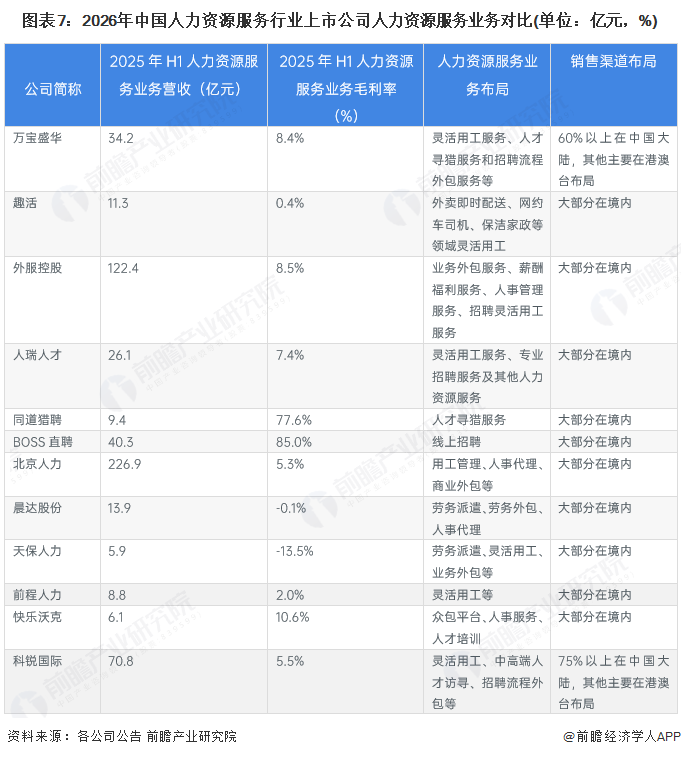Viewport: 681px width, 757px height.
Task: Click the revenue value 226.9
Action: coord(125,464)
